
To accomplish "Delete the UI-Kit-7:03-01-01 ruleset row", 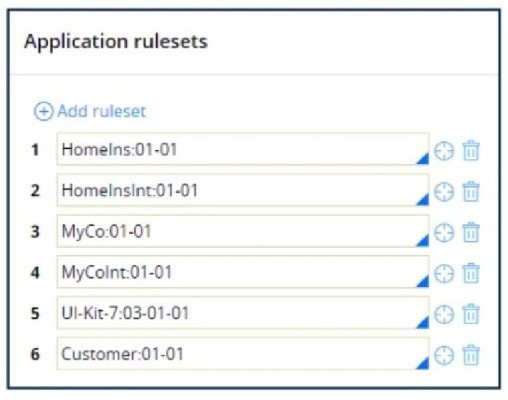I will [471, 314].
